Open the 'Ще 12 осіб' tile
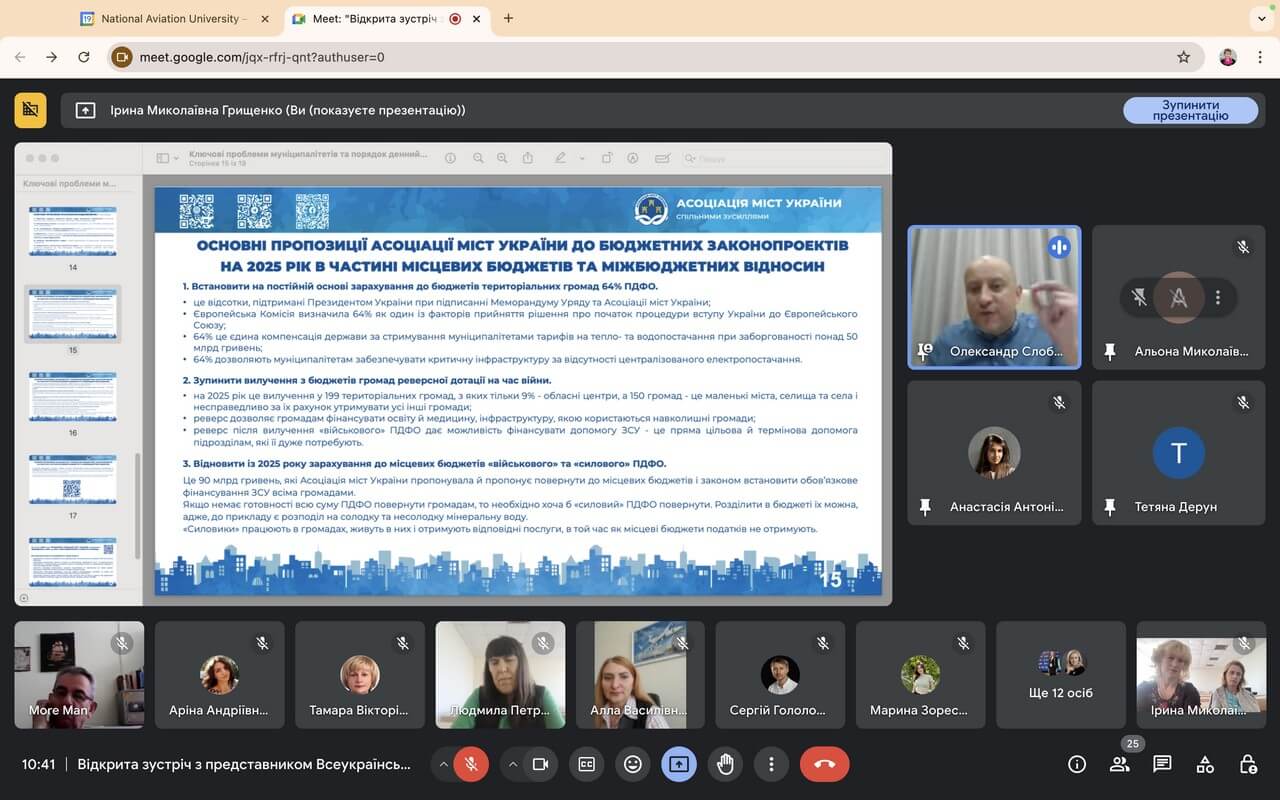This screenshot has width=1280, height=800. [1061, 675]
